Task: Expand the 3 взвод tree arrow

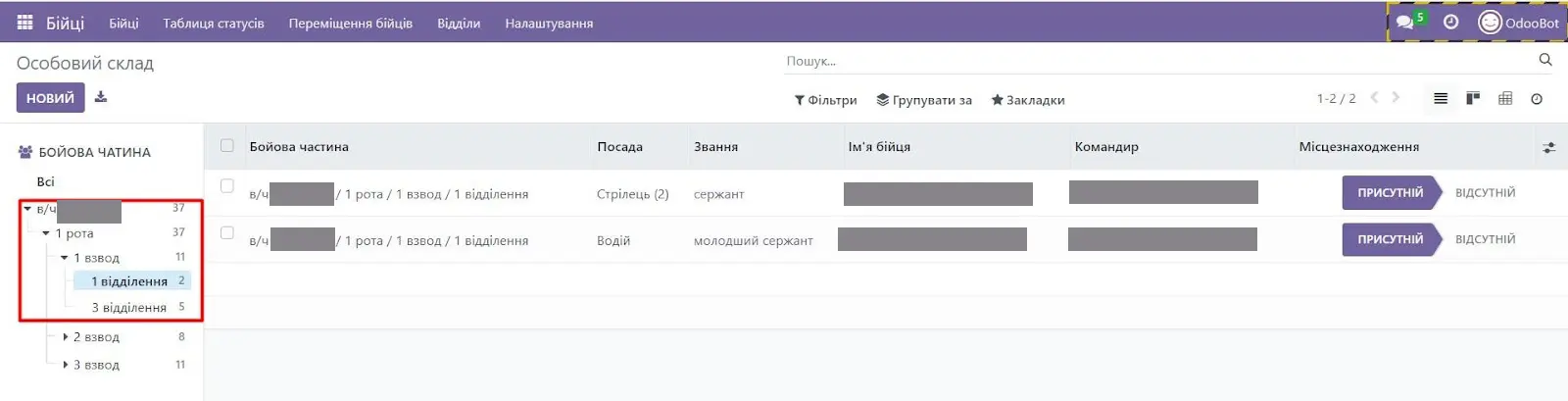Action: tap(65, 365)
